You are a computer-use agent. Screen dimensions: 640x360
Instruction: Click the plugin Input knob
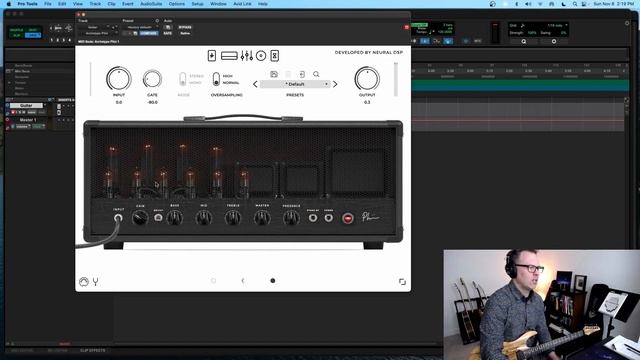coord(119,79)
